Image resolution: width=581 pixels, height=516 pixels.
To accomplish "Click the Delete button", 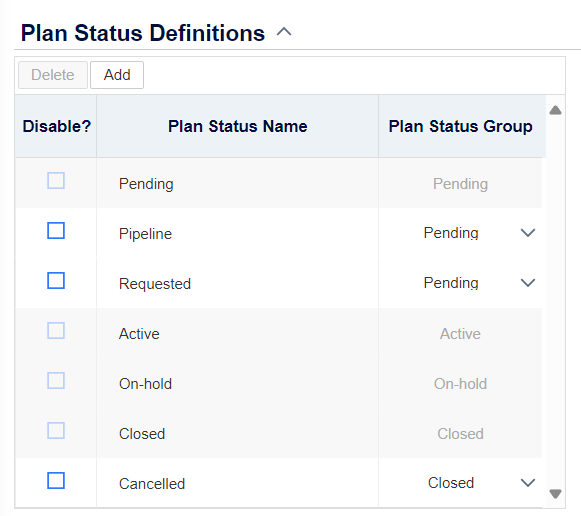I will pos(53,75).
